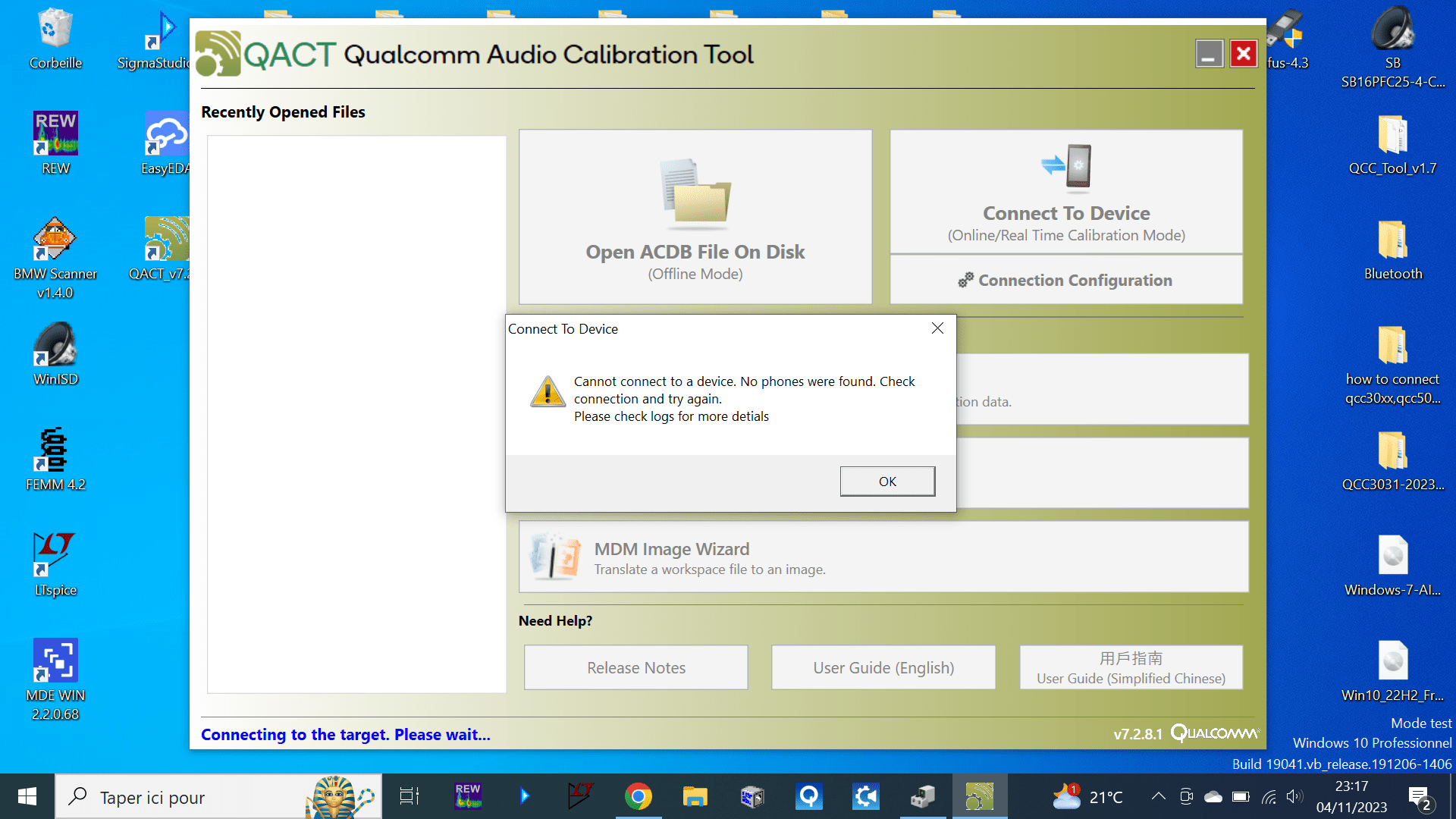Select the WinISD desktop shortcut
This screenshot has width=1456, height=819.
pos(55,355)
